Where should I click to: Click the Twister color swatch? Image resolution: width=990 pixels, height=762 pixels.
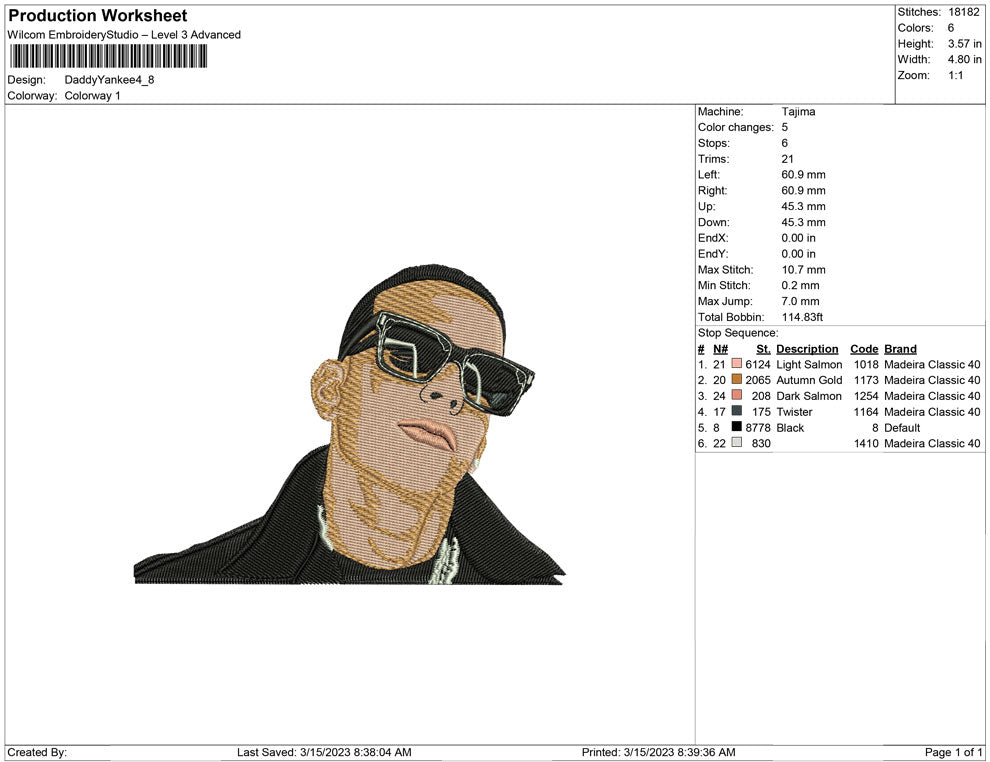pos(736,411)
